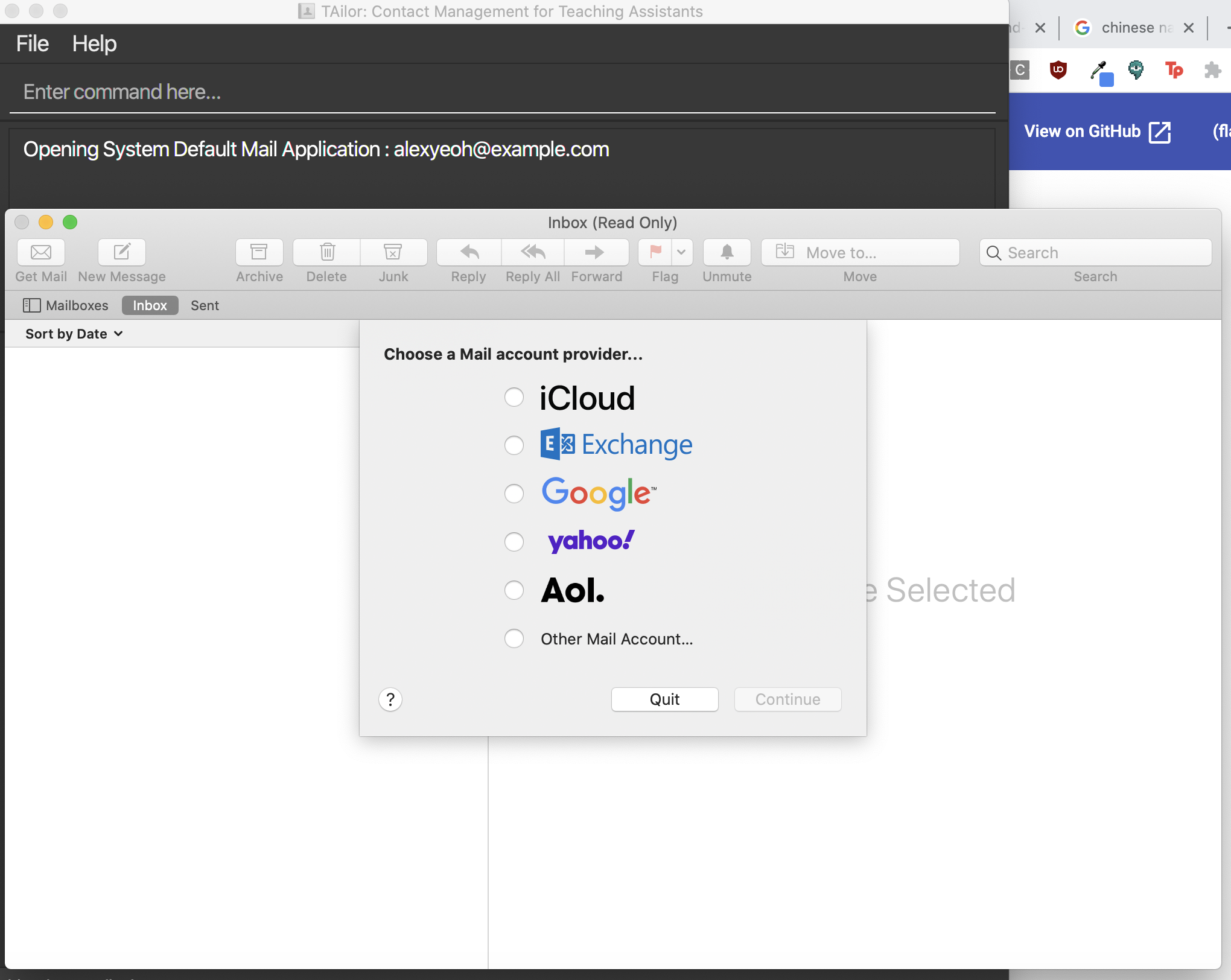Select the iCloud radio button

point(514,397)
